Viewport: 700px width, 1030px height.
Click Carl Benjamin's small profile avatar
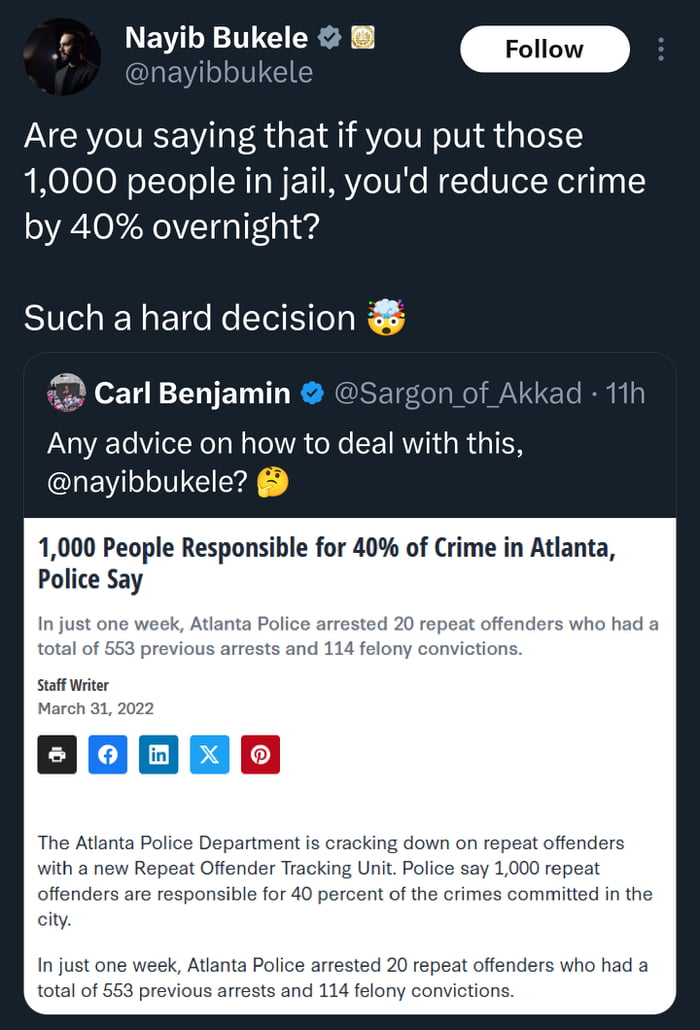click(66, 393)
